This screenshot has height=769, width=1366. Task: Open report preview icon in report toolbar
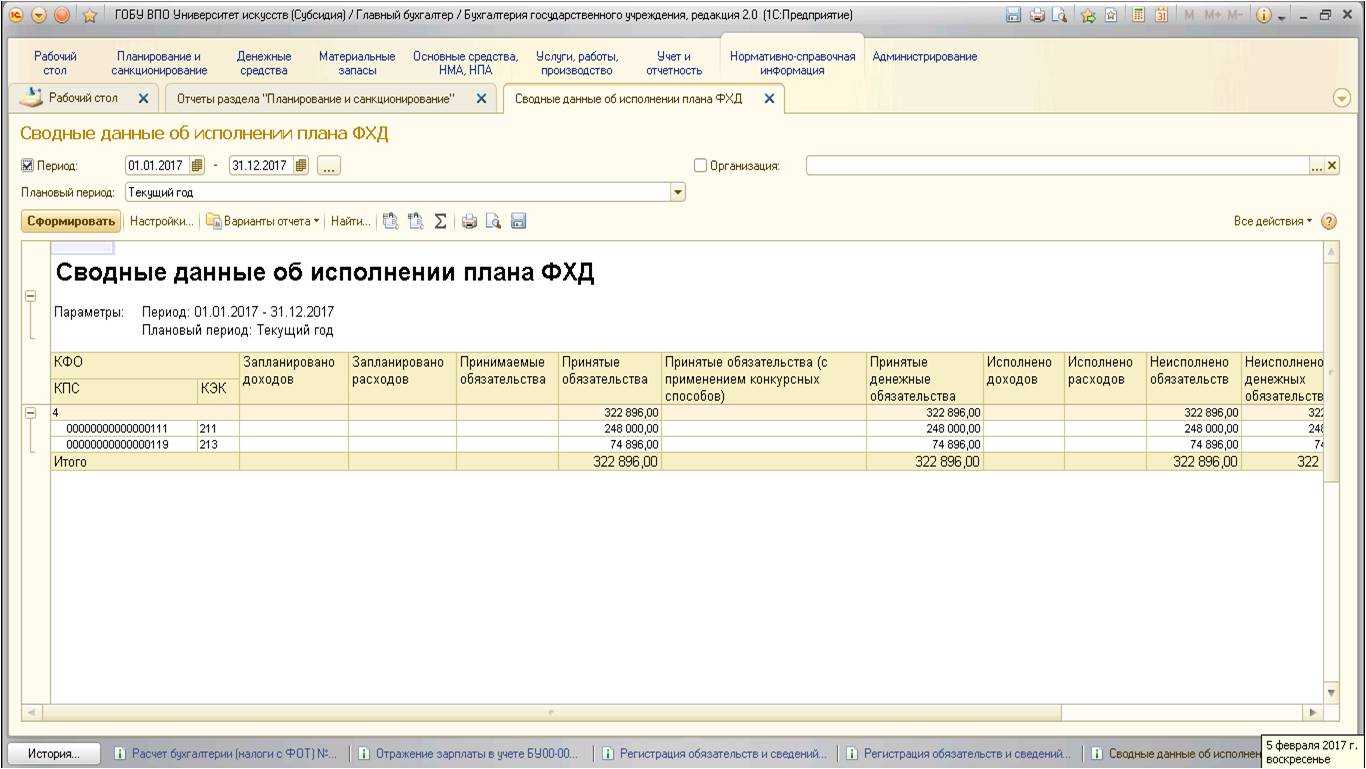[493, 221]
